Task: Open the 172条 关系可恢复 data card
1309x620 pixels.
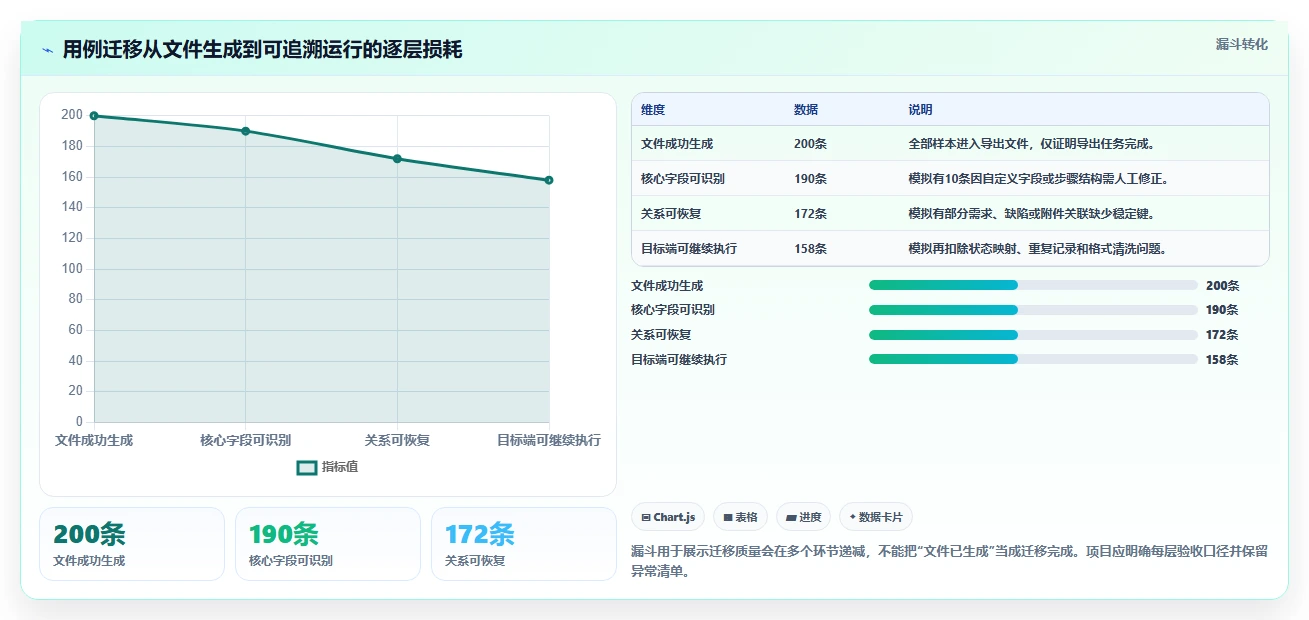Action: pos(524,544)
